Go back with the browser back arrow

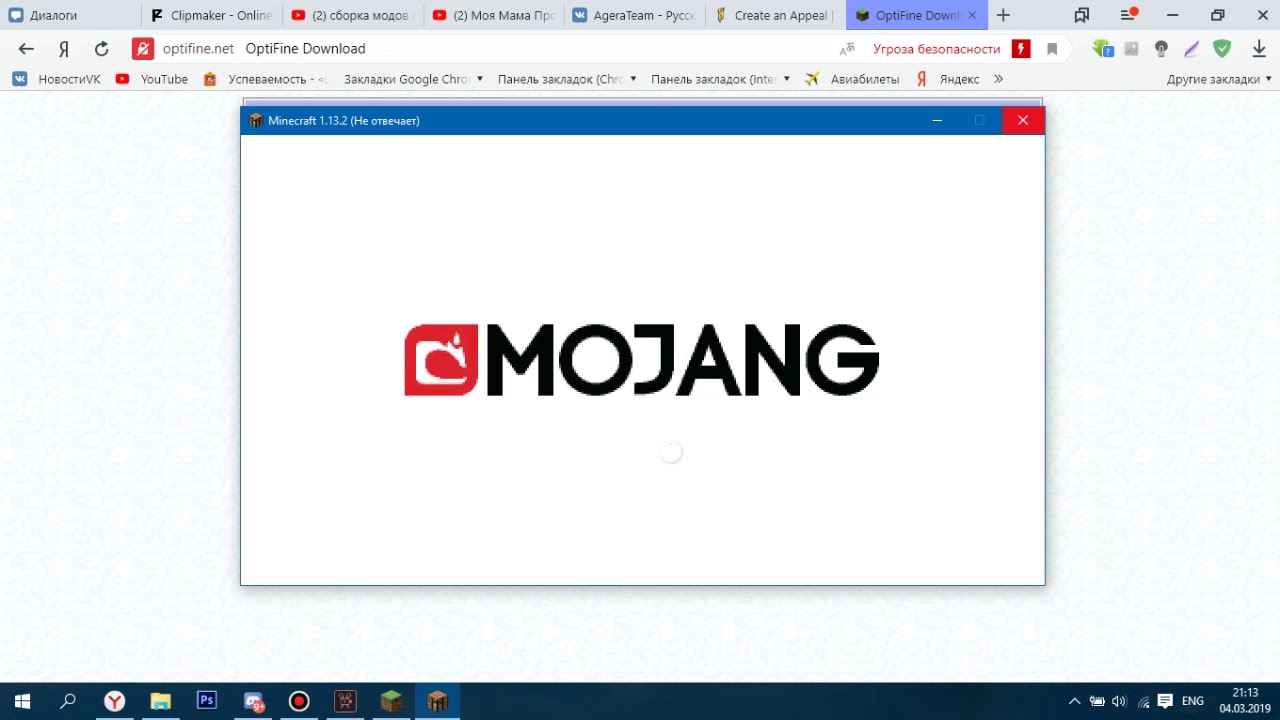click(26, 48)
